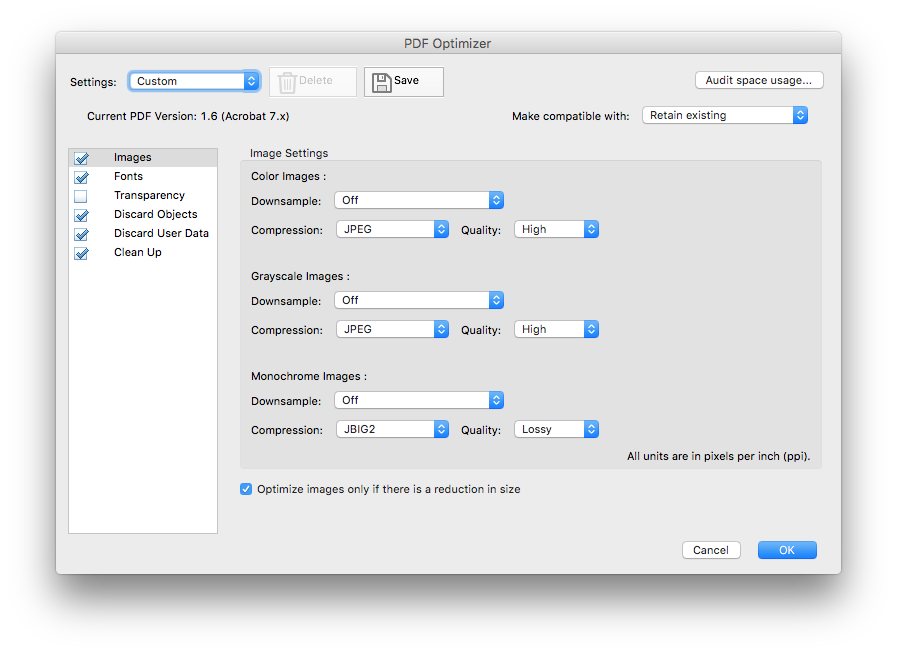Switch to the Clean Up panel
897x654 pixels.
pos(138,252)
